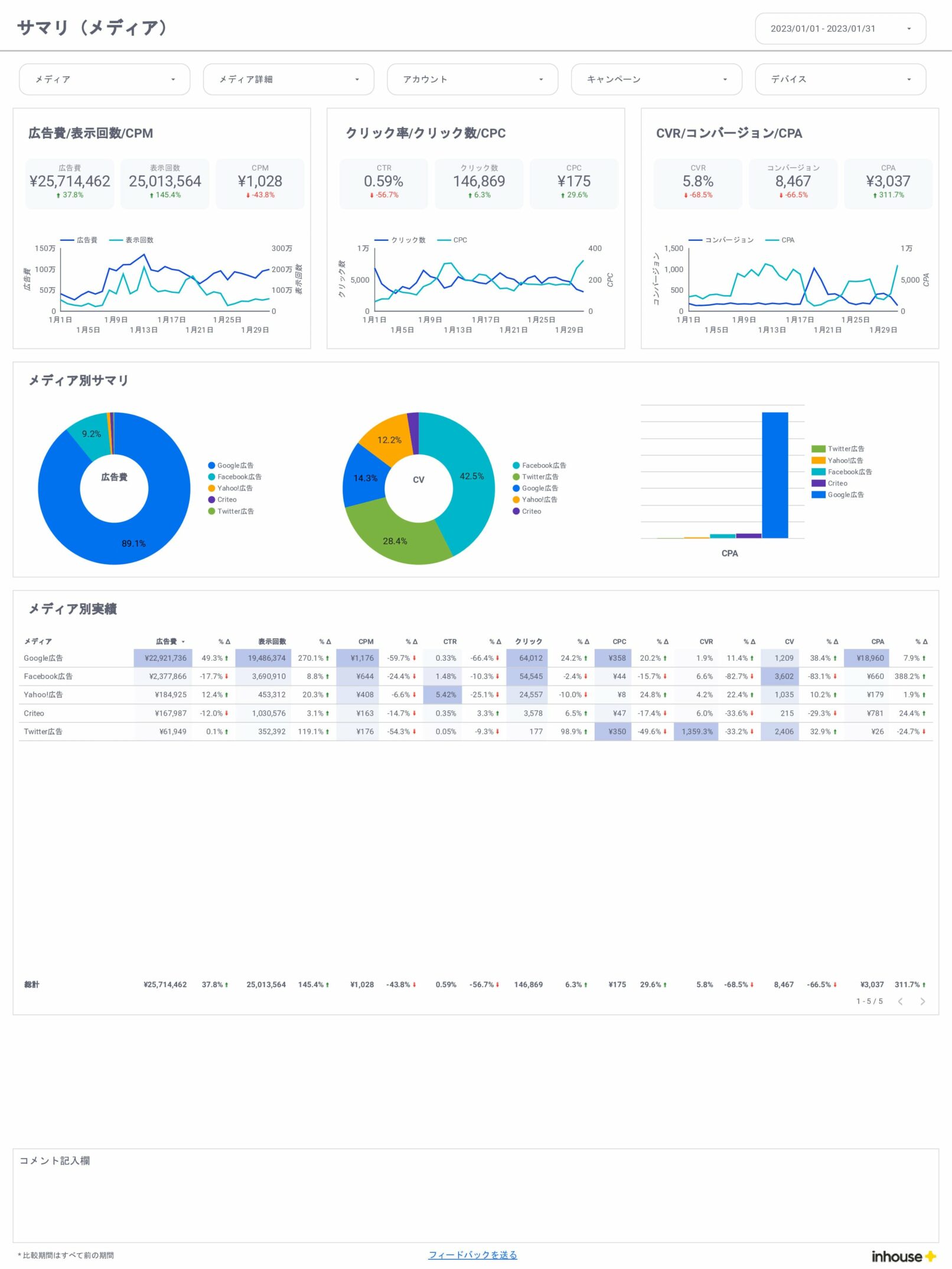Expand the デバイス filter dropdown

tap(839, 79)
